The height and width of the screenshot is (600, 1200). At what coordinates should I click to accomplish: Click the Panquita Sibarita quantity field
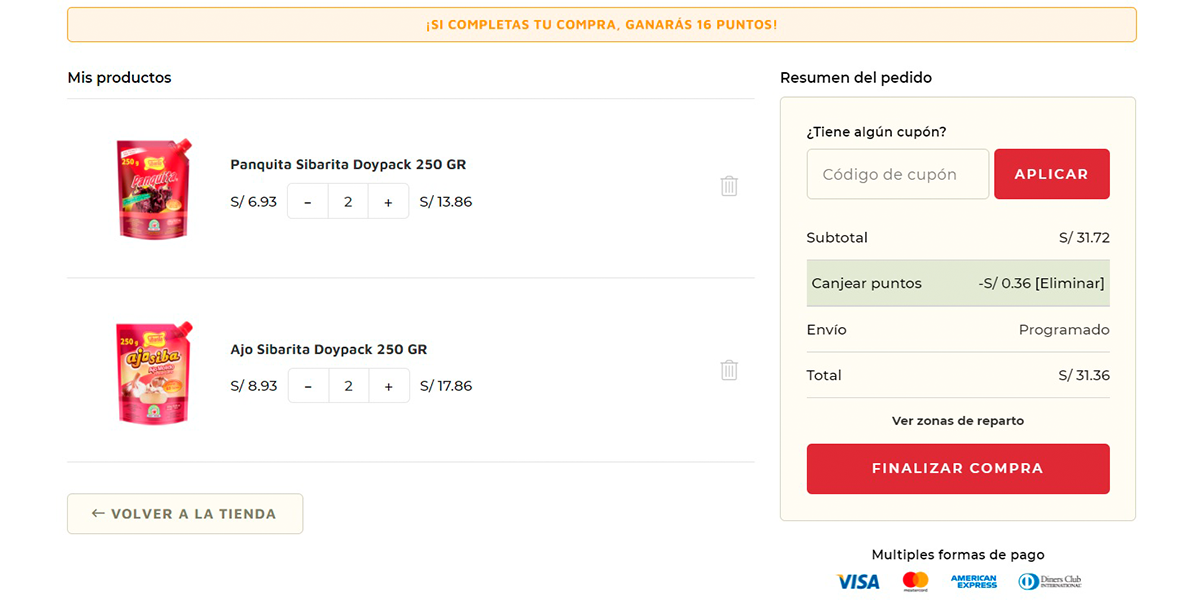click(x=348, y=201)
